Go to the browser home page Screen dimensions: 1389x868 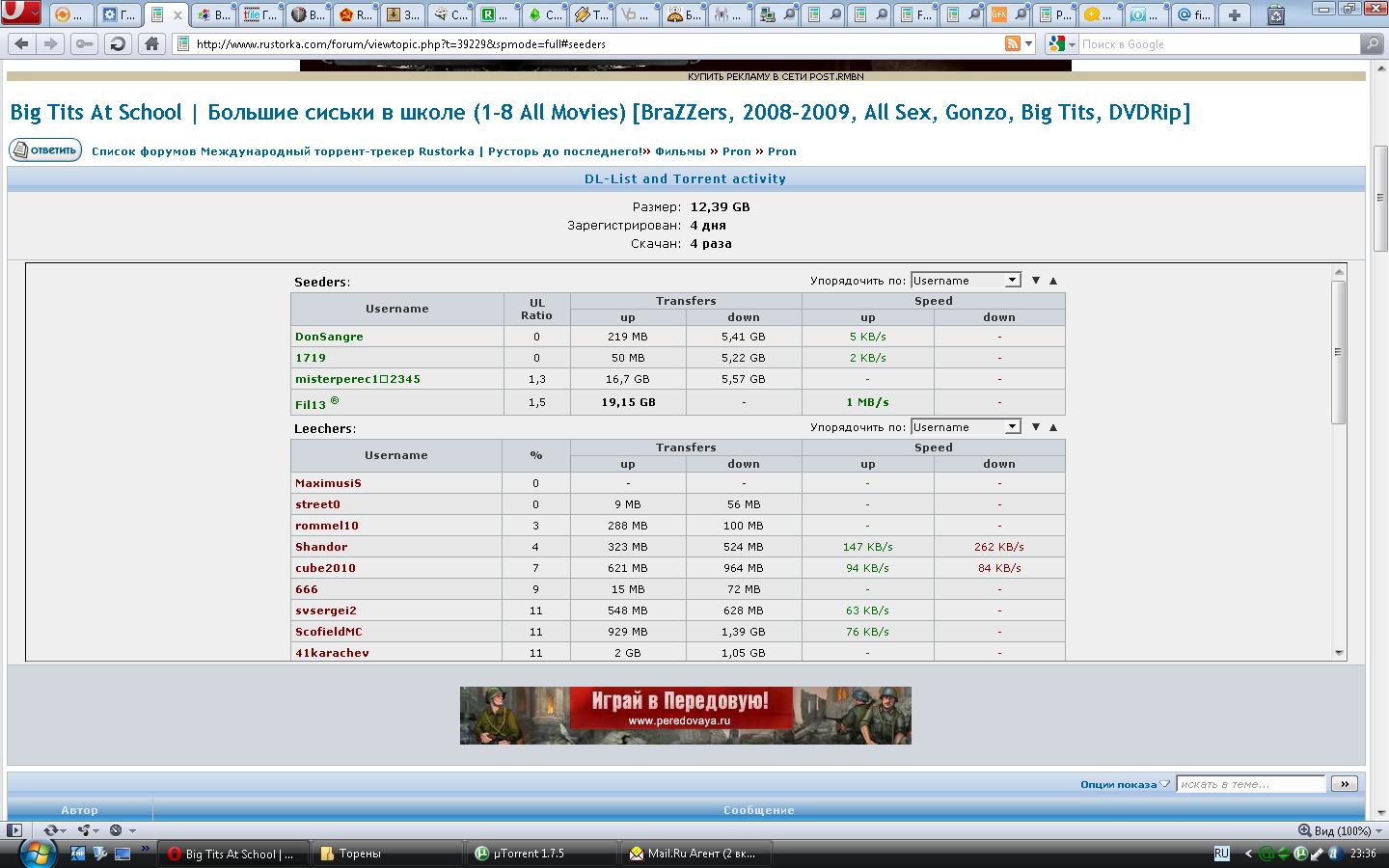pyautogui.click(x=151, y=43)
